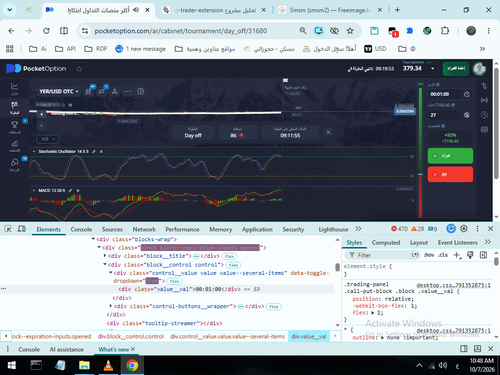This screenshot has height=375, width=500.
Task: Switch to the Layout styles tab
Action: tap(419, 243)
